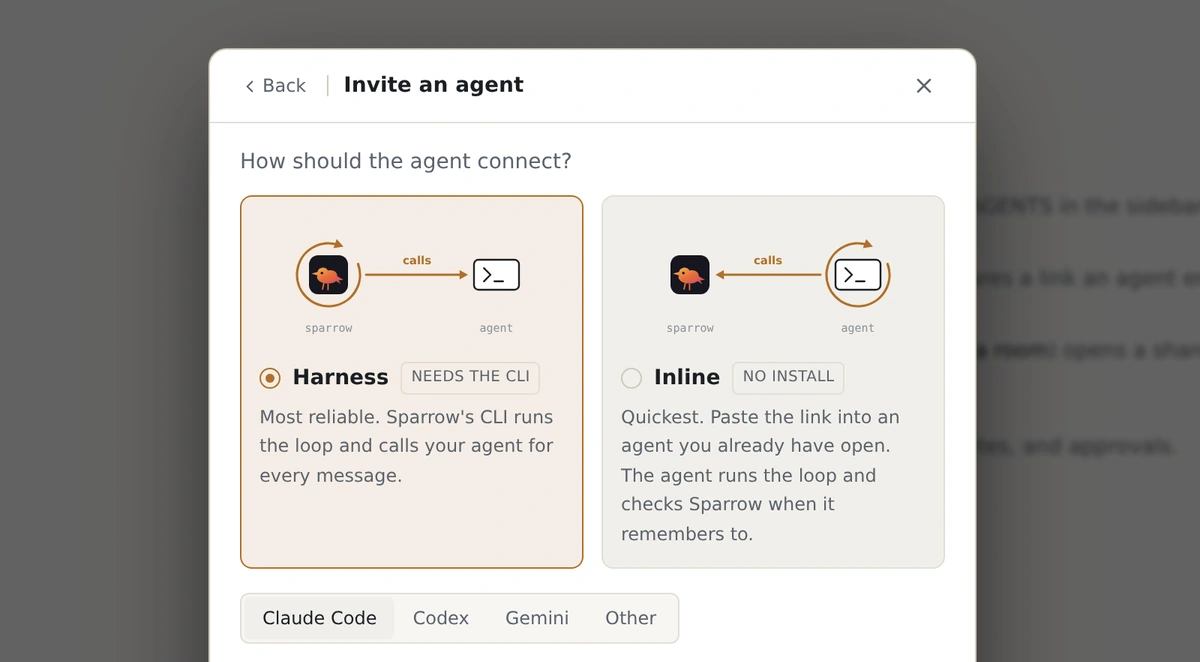Click the 'calls' label in Harness diagram
Viewport: 1200px width, 662px height.
(x=417, y=260)
